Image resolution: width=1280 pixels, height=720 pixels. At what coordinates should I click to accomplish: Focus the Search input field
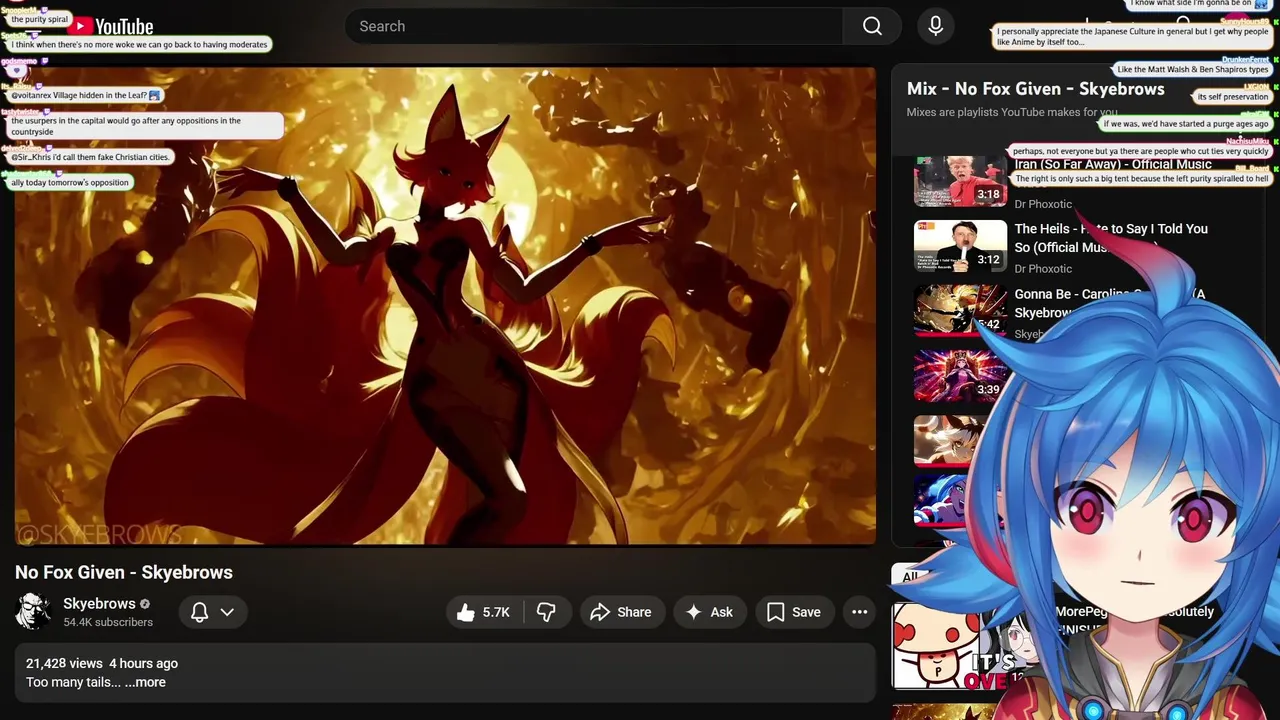point(594,26)
